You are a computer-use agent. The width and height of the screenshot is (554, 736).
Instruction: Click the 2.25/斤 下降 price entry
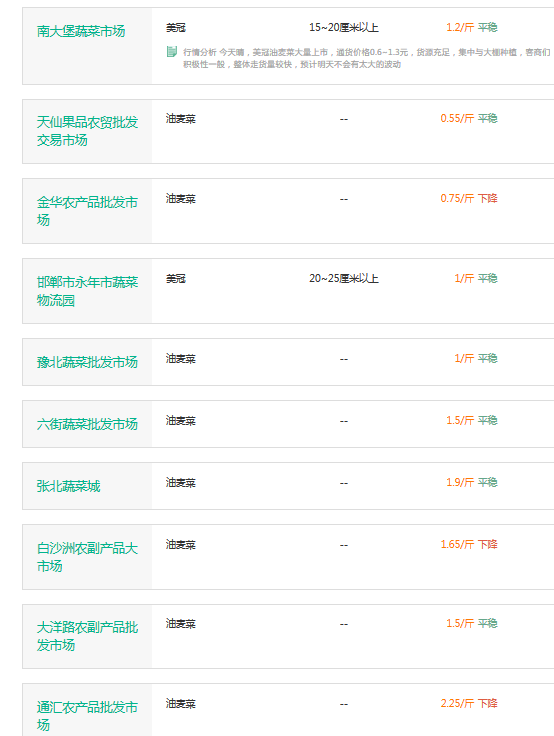click(x=469, y=704)
